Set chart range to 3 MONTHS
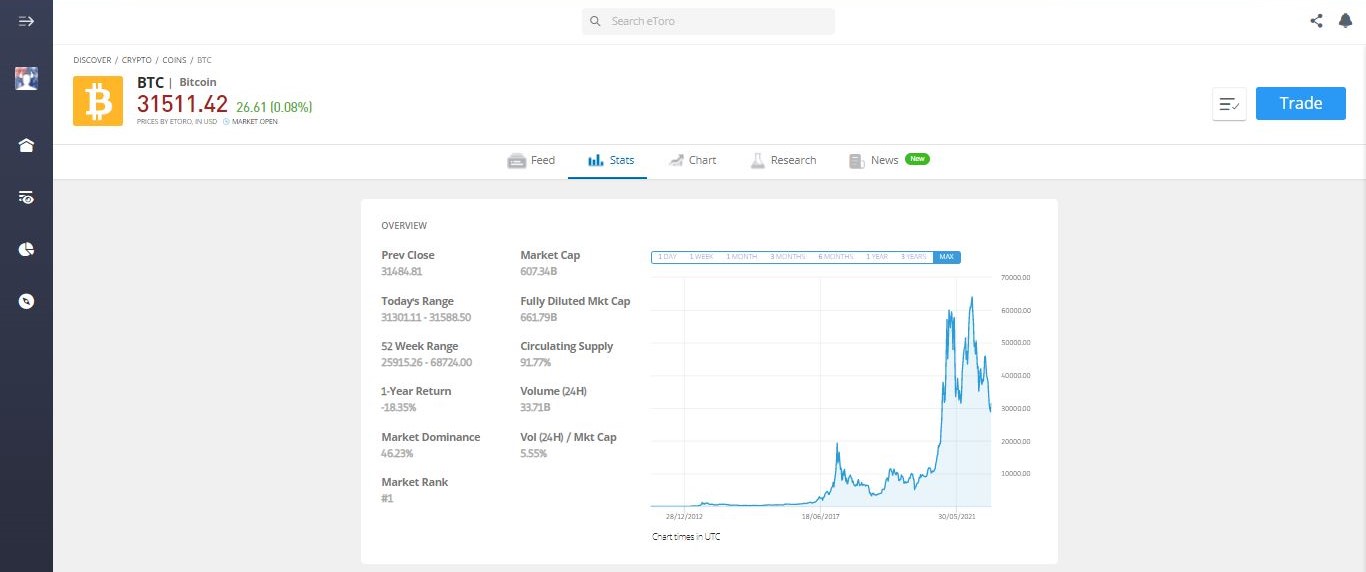This screenshot has width=1366, height=572. [x=787, y=257]
